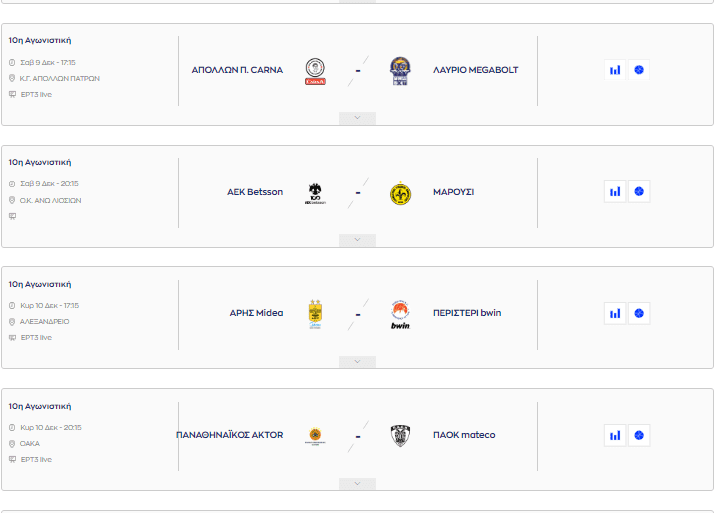Open the ΑΕΚ Betsson team link

coord(255,192)
